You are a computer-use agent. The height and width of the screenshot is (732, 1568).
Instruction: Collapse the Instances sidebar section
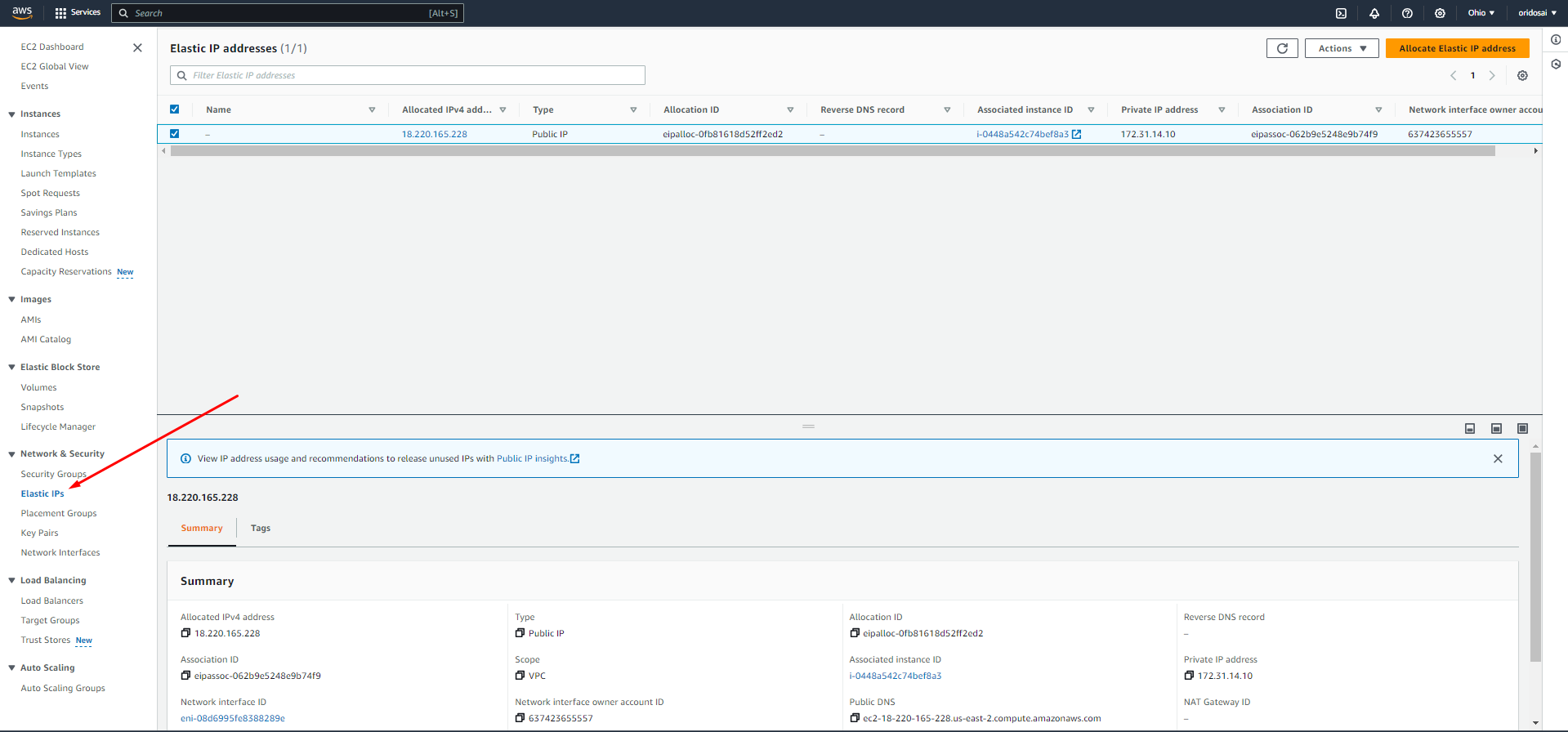(11, 114)
